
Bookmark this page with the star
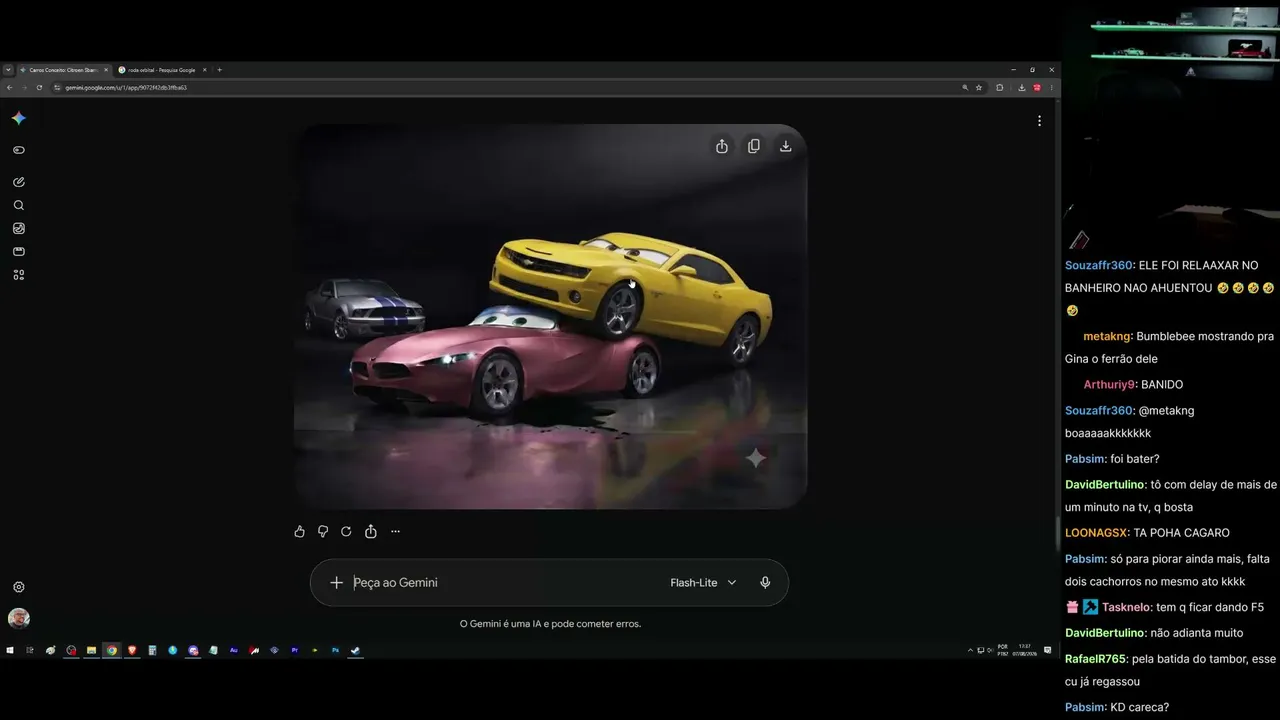[979, 87]
